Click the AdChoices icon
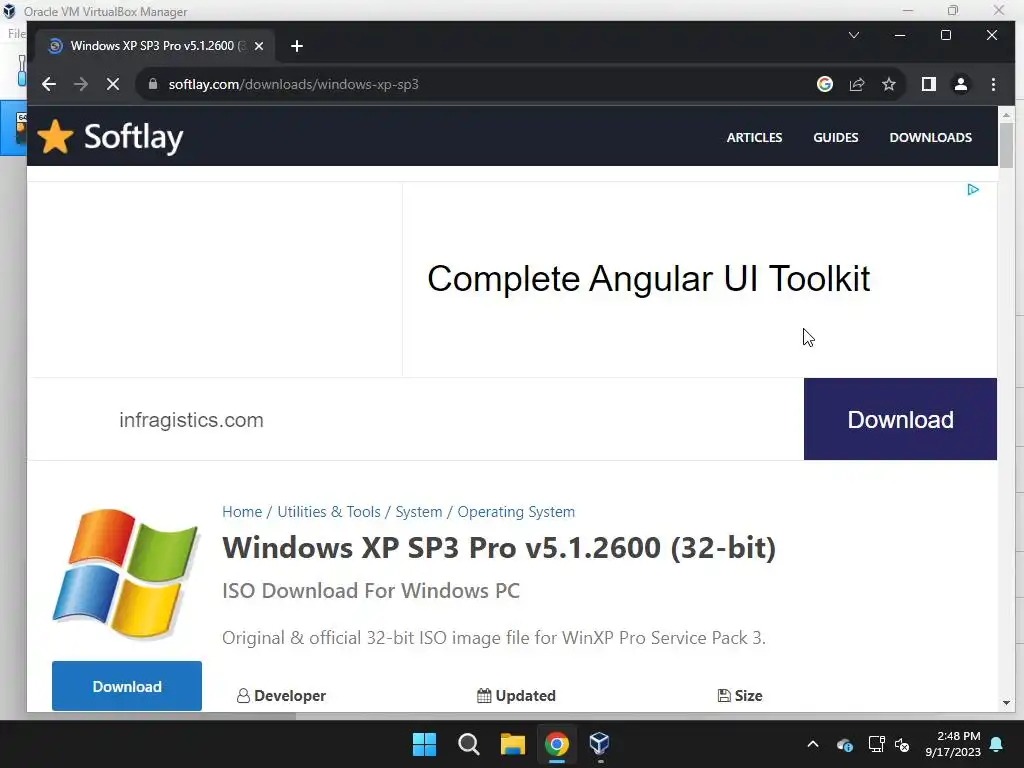The height and width of the screenshot is (768, 1024). (973, 189)
